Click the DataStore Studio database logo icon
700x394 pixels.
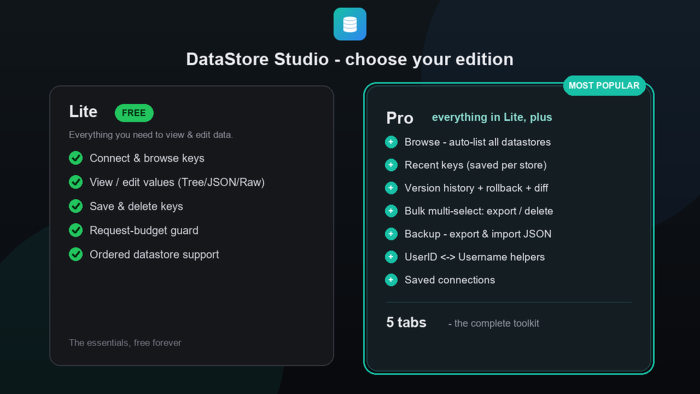tap(350, 24)
